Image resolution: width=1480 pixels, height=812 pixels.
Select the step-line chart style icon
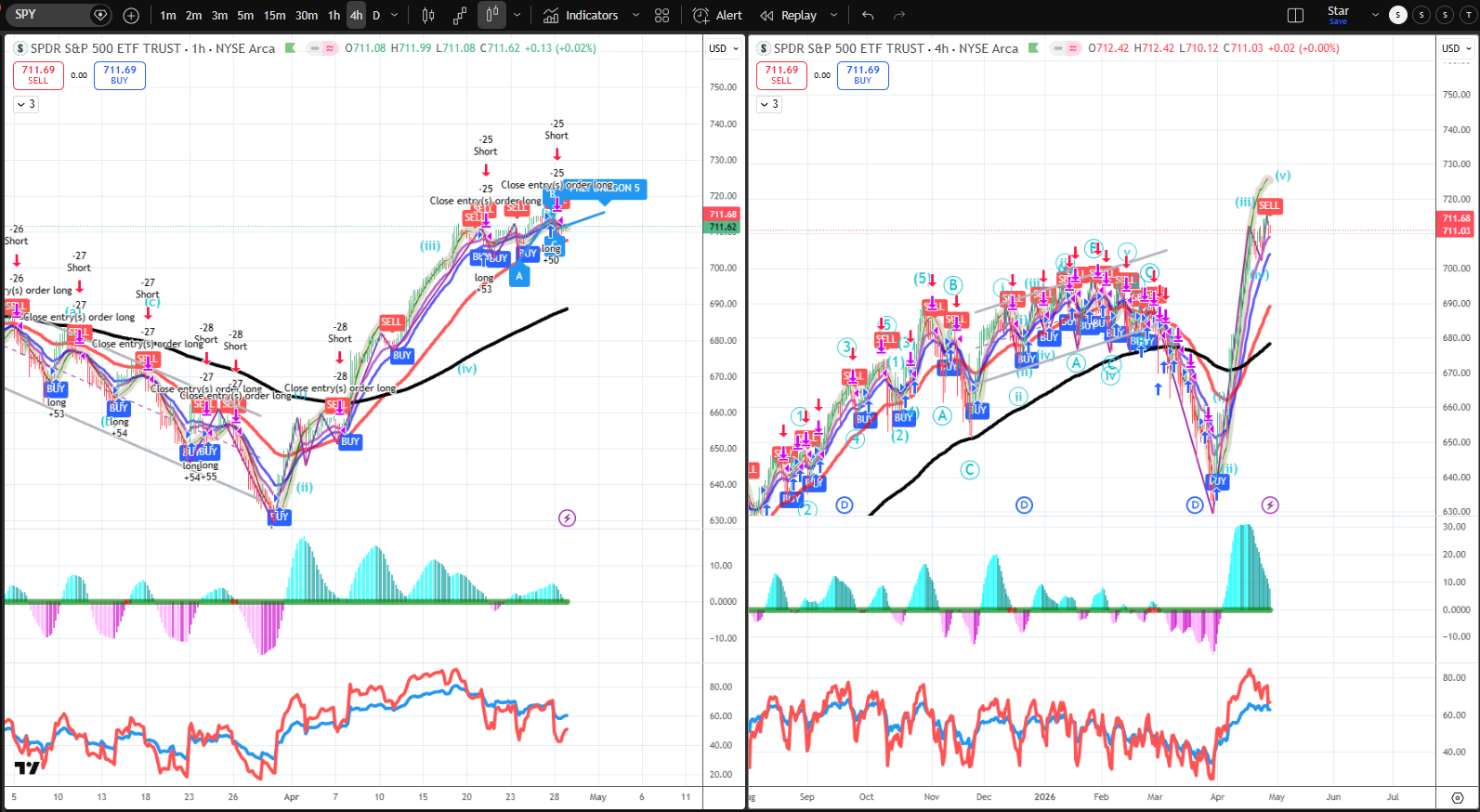(460, 15)
